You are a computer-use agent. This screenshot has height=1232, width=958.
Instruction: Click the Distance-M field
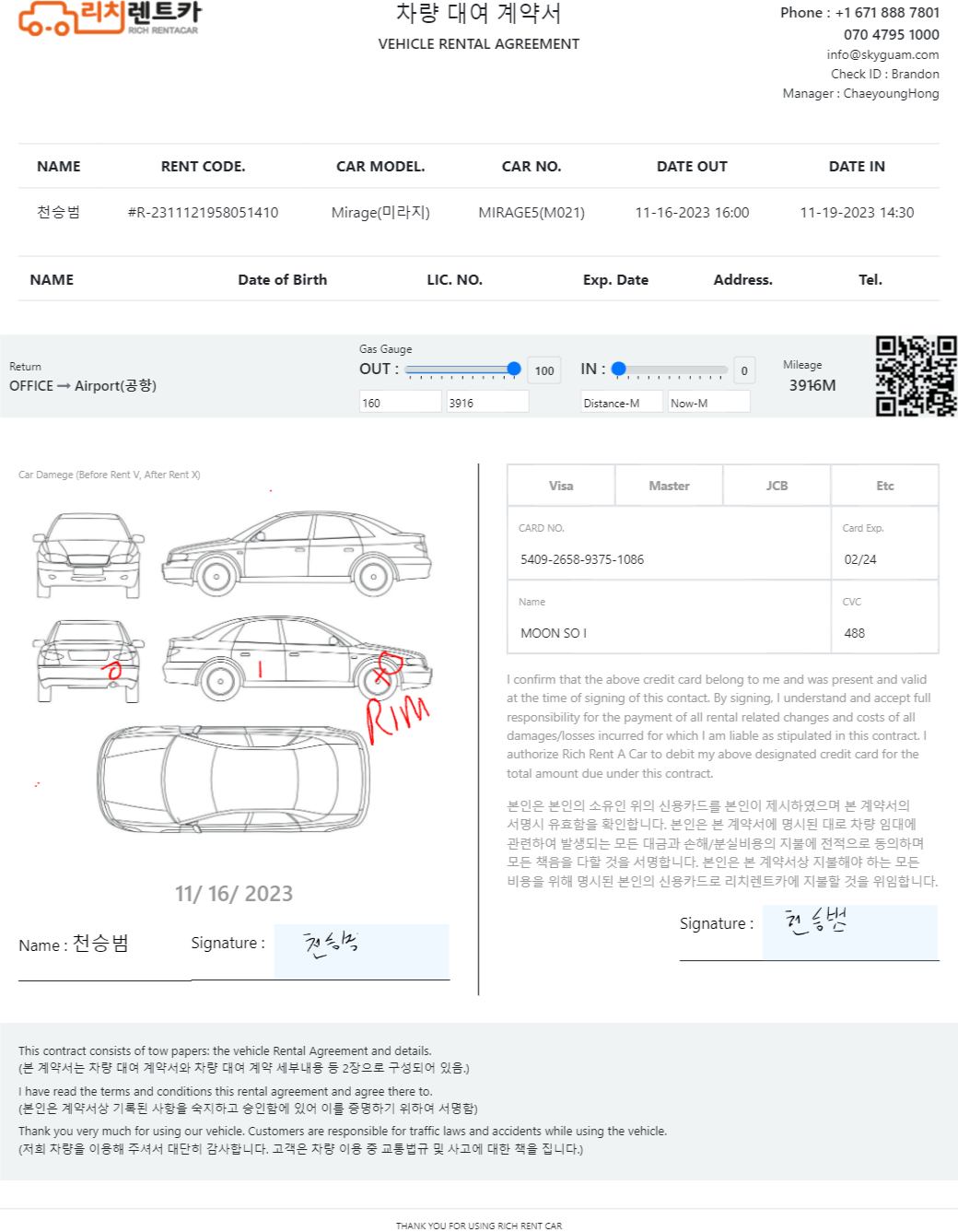pos(622,402)
